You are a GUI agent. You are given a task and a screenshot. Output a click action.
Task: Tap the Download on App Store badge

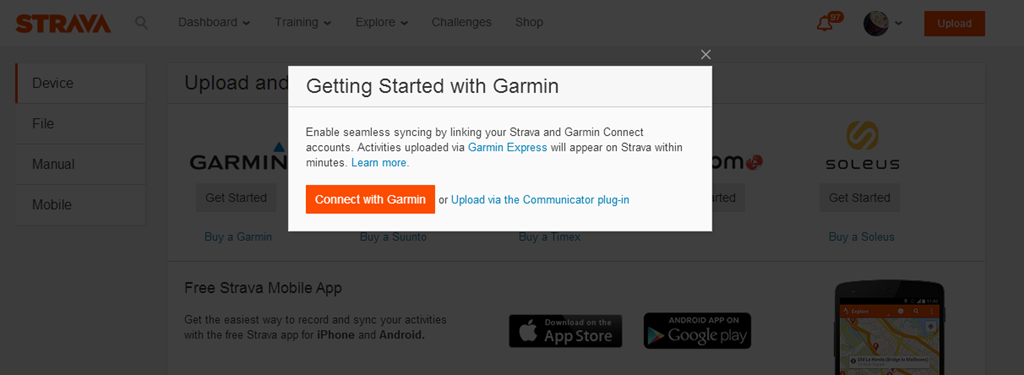click(x=566, y=331)
